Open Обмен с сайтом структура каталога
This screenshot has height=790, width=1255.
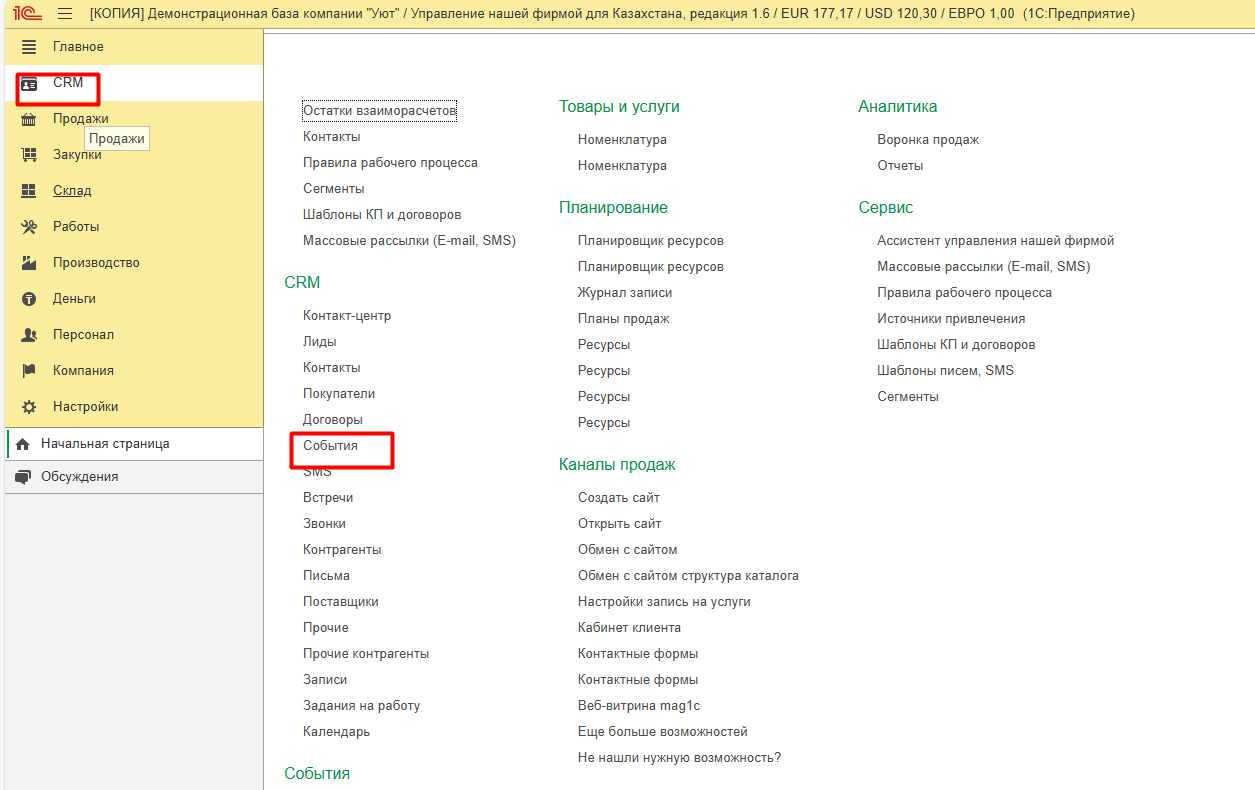click(688, 576)
